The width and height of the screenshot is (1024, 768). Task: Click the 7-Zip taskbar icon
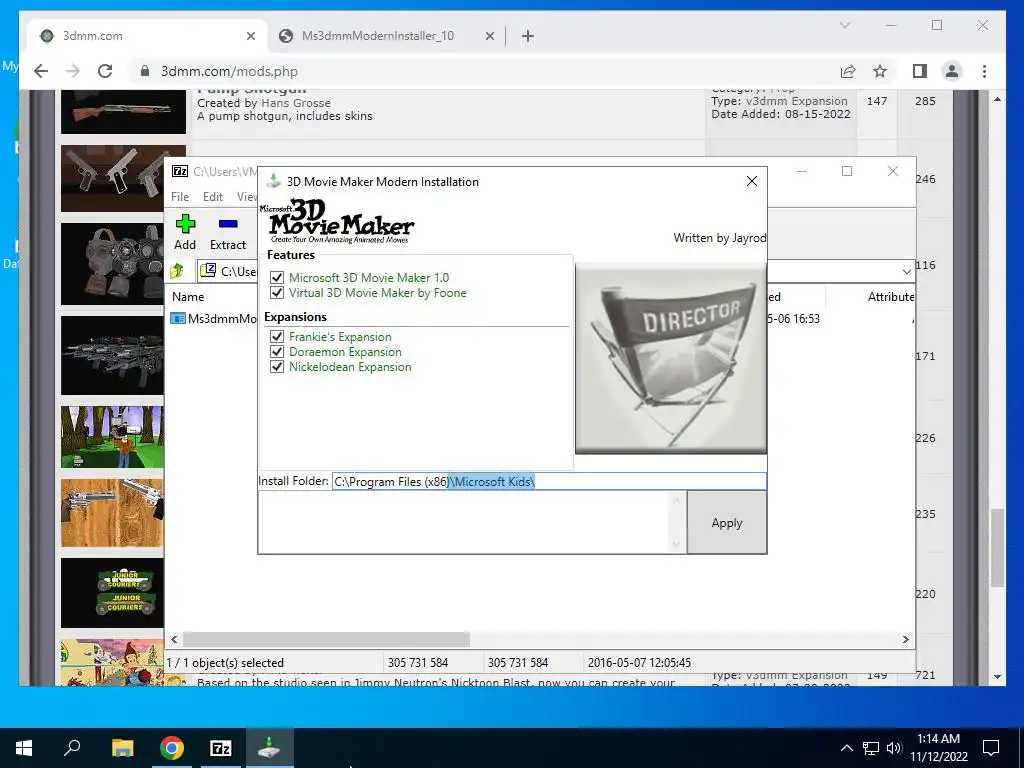(x=221, y=748)
